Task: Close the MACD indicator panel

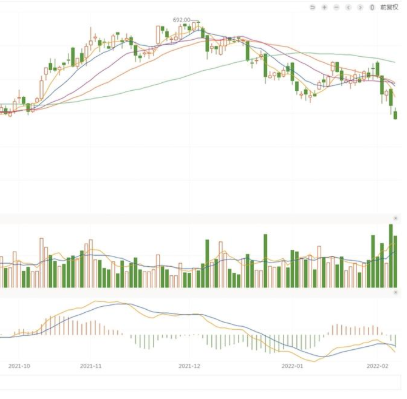Action: coord(396,292)
